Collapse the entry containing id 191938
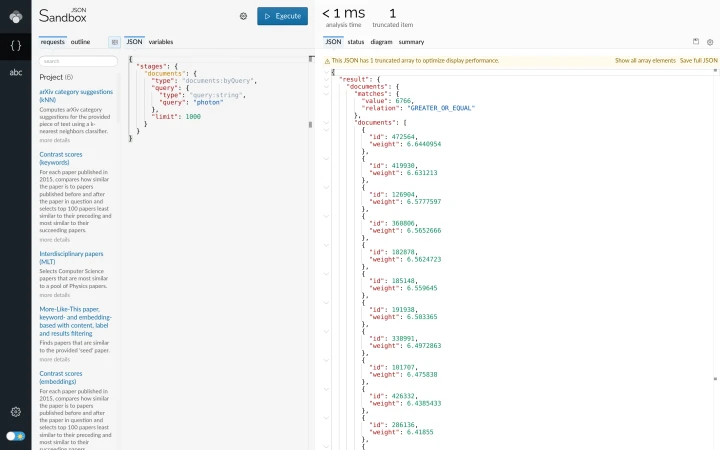This screenshot has width=720, height=450. click(326, 303)
